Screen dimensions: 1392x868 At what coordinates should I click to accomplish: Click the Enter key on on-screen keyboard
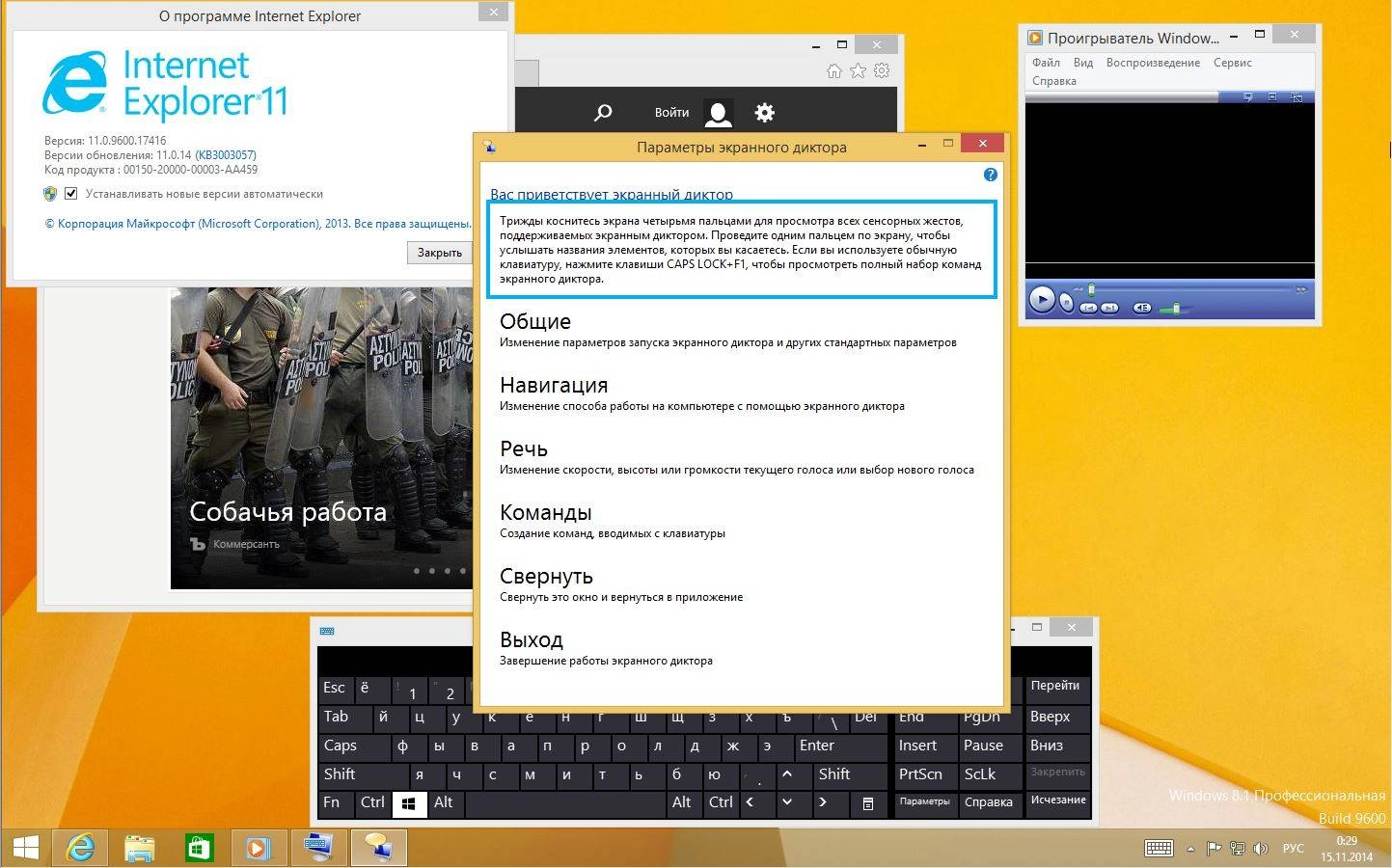click(x=840, y=746)
